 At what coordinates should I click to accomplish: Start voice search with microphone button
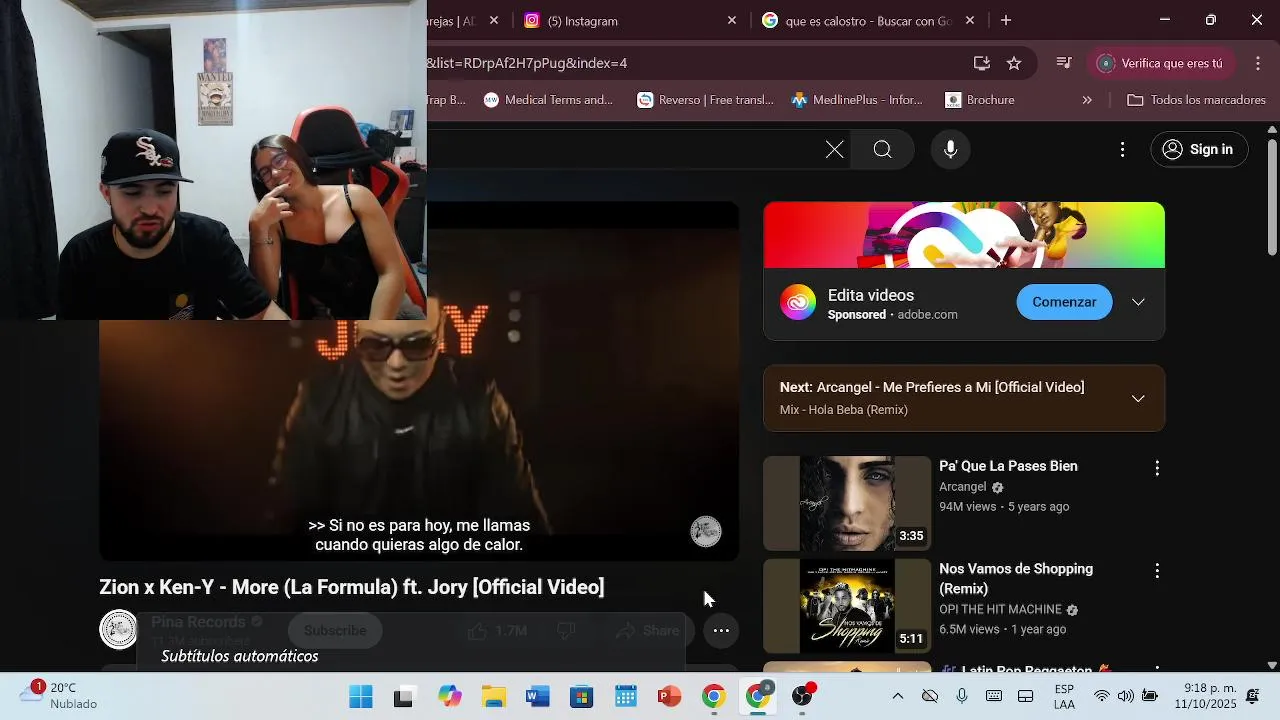coord(951,150)
